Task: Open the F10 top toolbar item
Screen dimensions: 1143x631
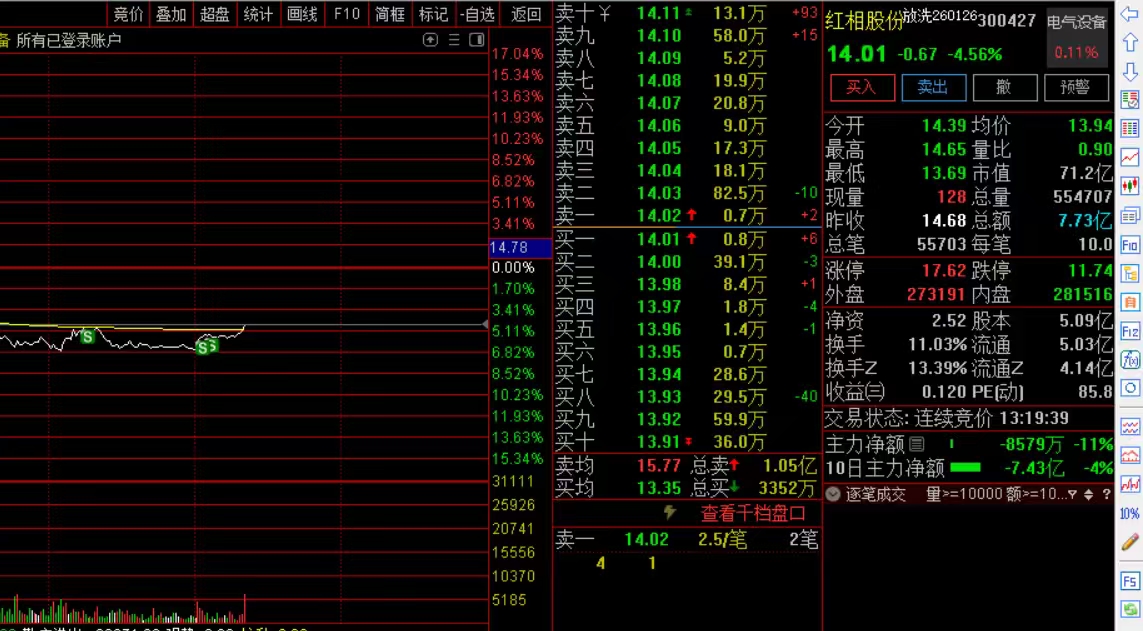Action: (x=347, y=14)
